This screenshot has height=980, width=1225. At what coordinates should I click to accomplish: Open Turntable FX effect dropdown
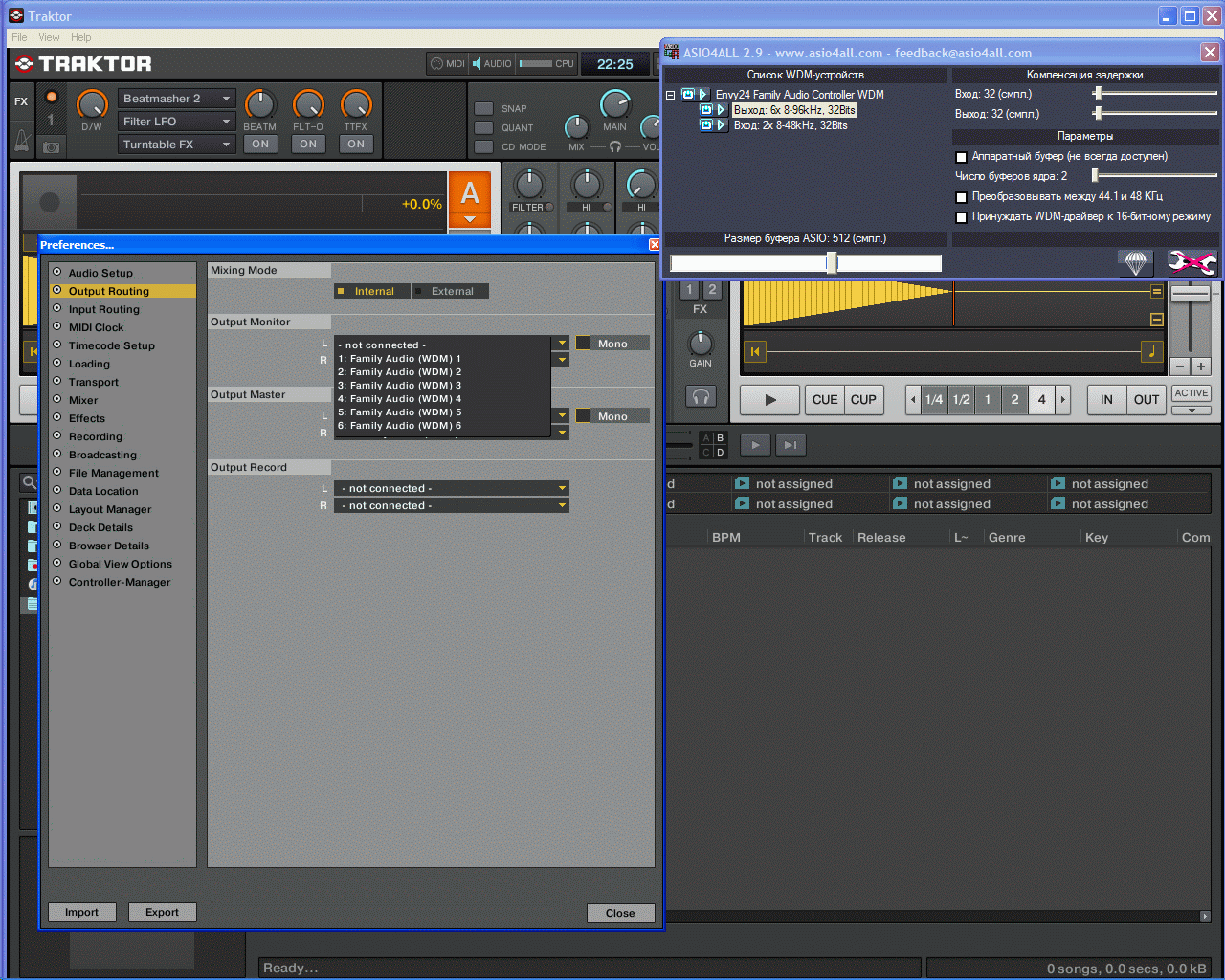(x=177, y=145)
